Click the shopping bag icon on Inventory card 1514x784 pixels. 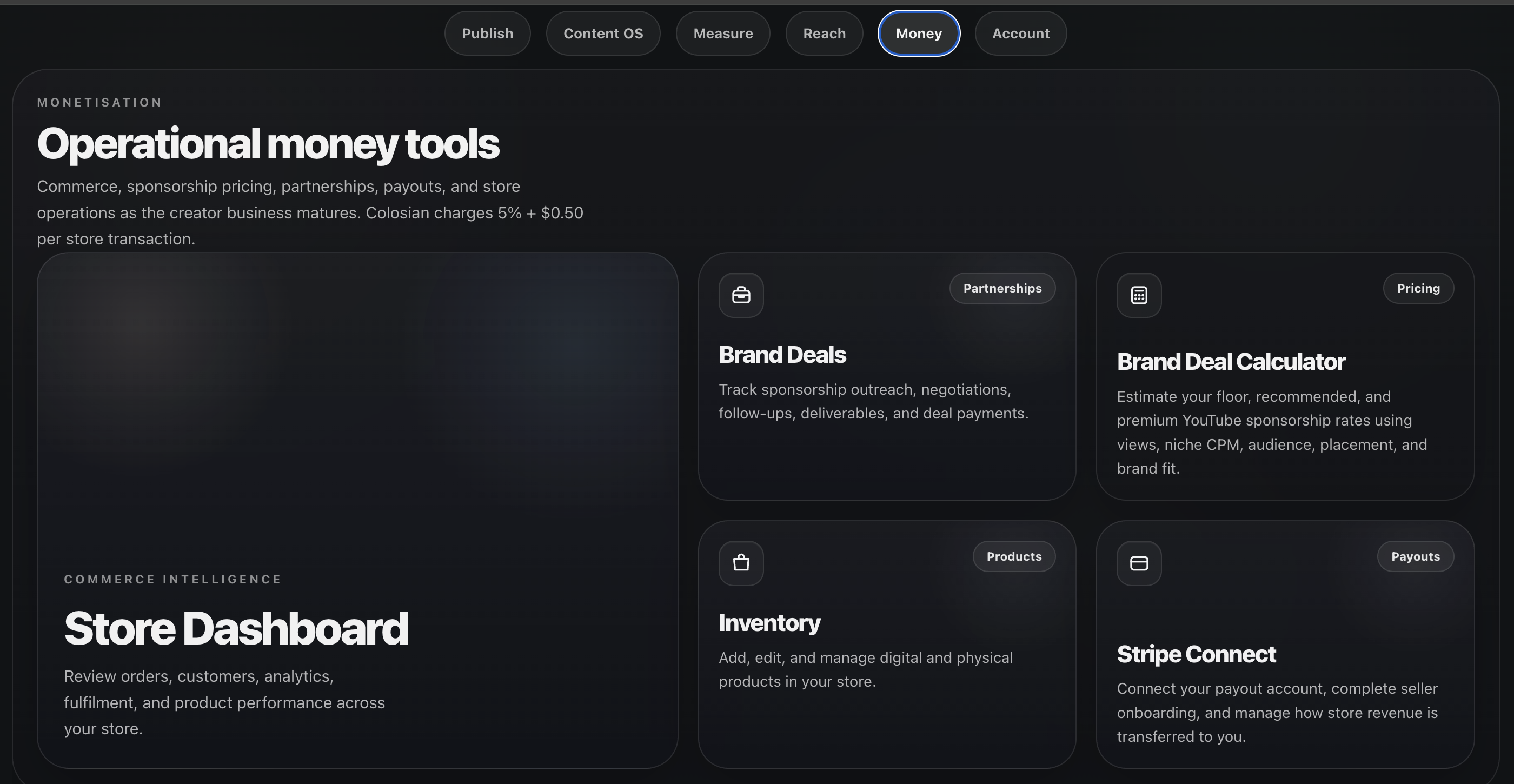point(741,563)
